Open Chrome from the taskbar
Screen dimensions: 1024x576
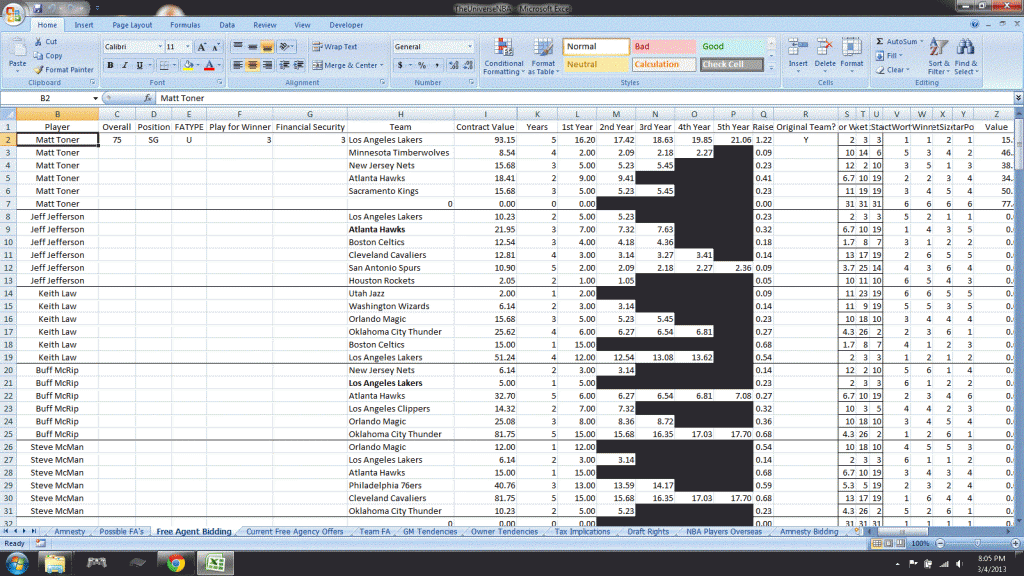(176, 563)
